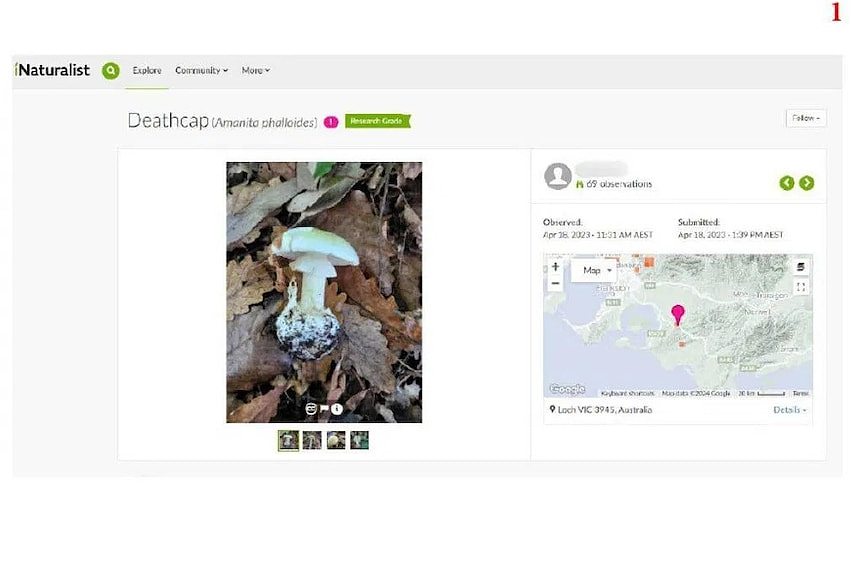The image size is (862, 575).
Task: Go to previous observation arrow
Action: [x=787, y=183]
